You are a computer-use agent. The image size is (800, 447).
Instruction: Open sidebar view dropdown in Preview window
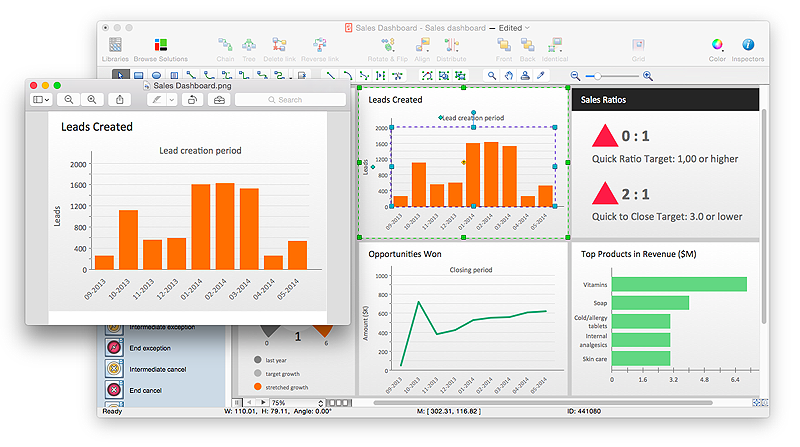(x=41, y=100)
